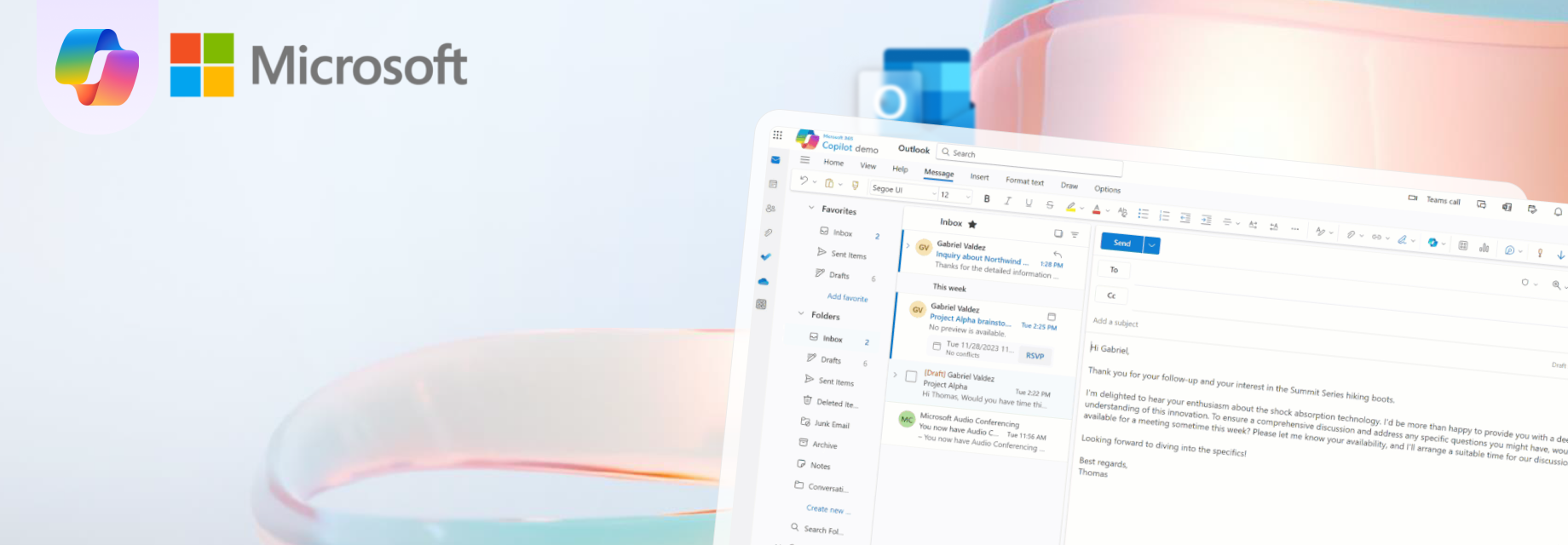1568x545 pixels.
Task: Select the Message tab
Action: [939, 173]
